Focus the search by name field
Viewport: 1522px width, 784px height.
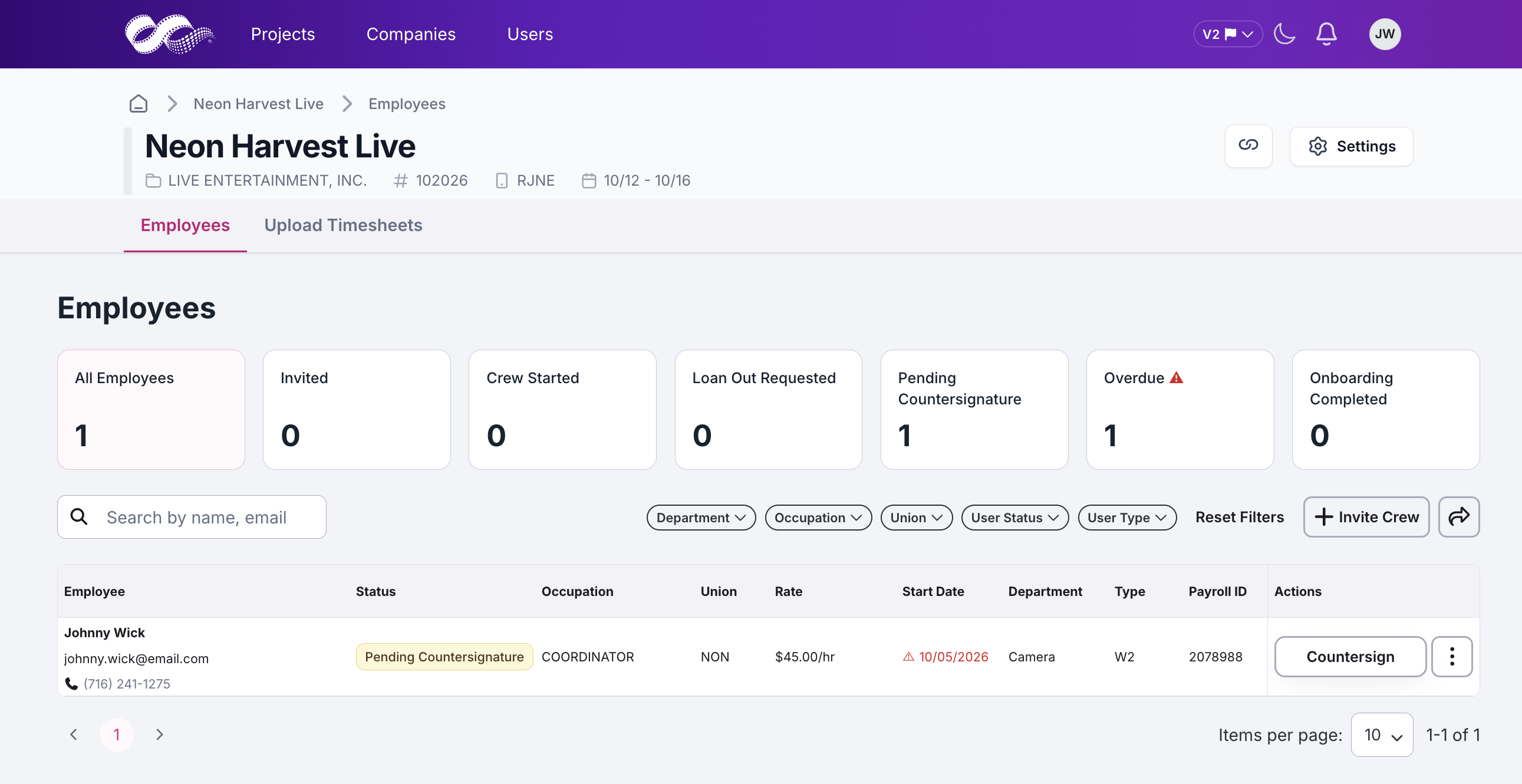192,517
